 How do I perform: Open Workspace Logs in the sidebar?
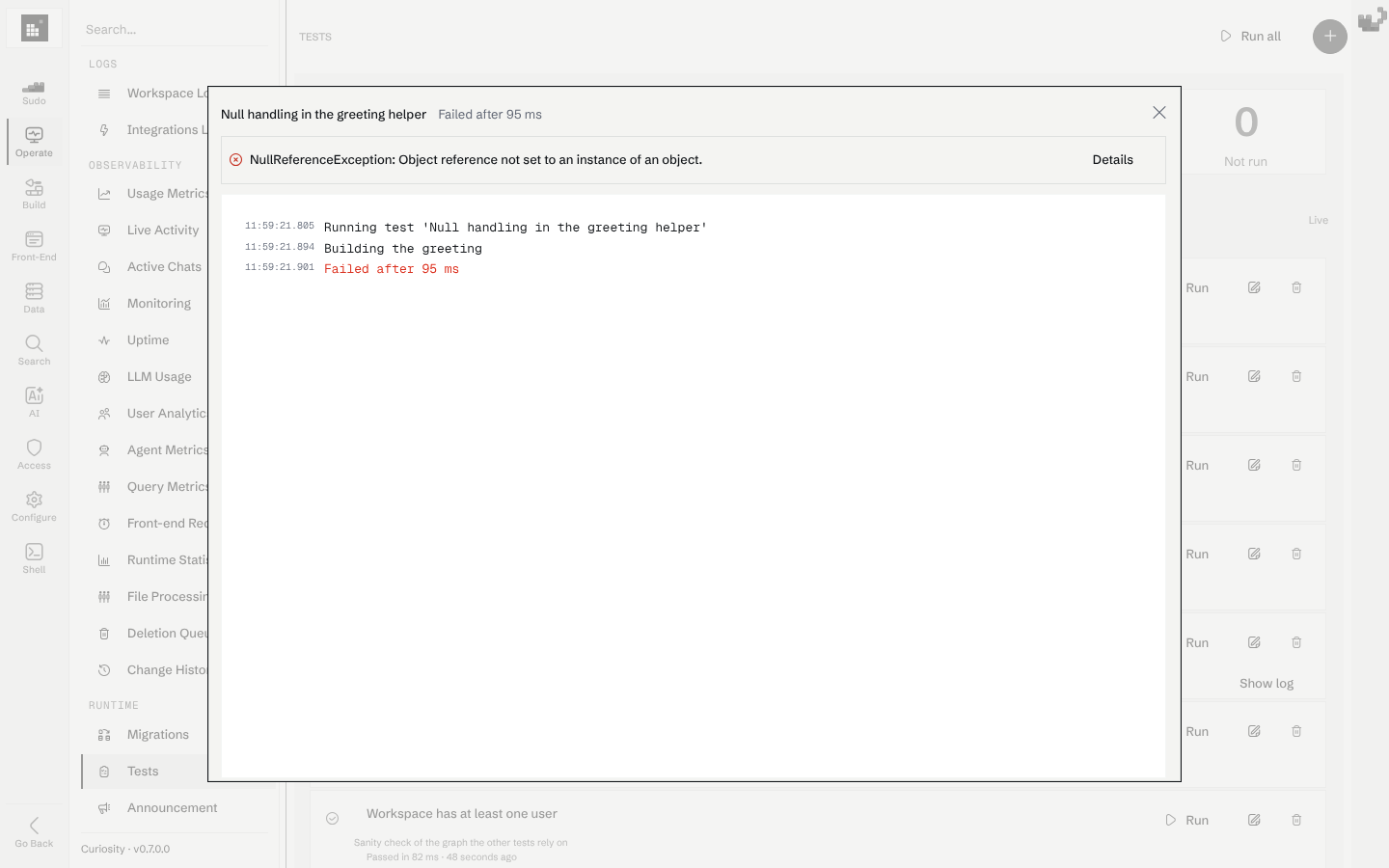coord(145,94)
